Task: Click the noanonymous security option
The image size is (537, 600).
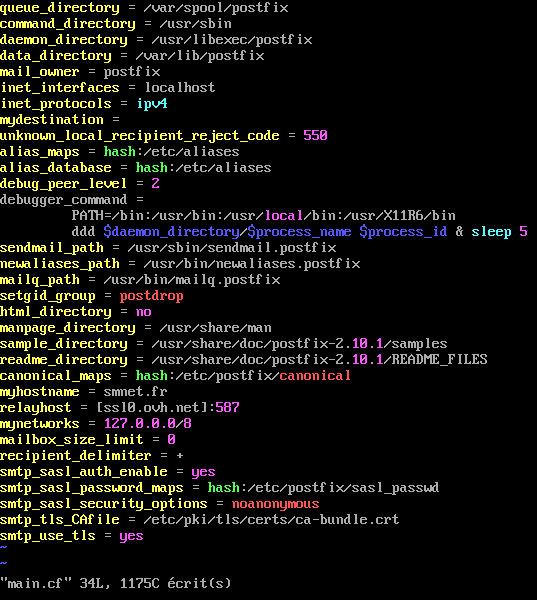Action: 276,504
